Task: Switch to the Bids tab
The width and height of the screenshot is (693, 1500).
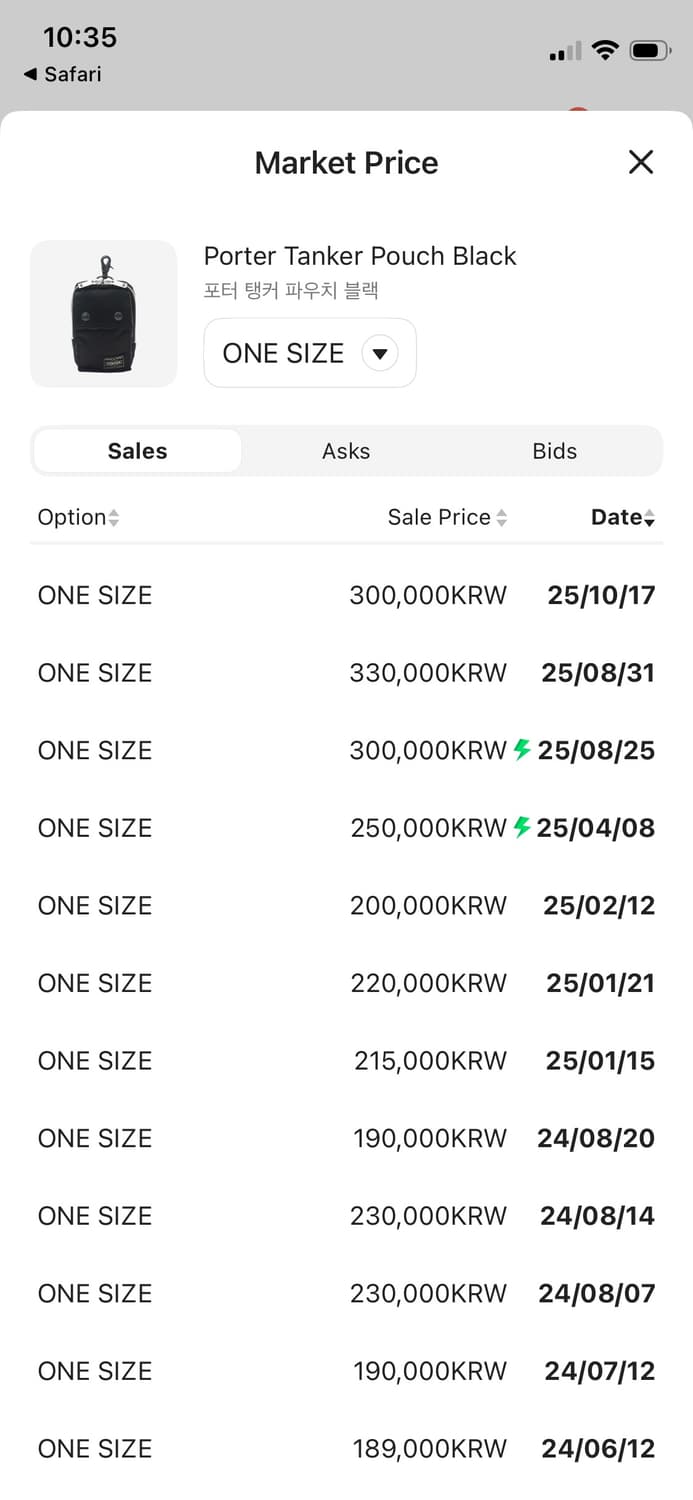Action: pyautogui.click(x=554, y=451)
